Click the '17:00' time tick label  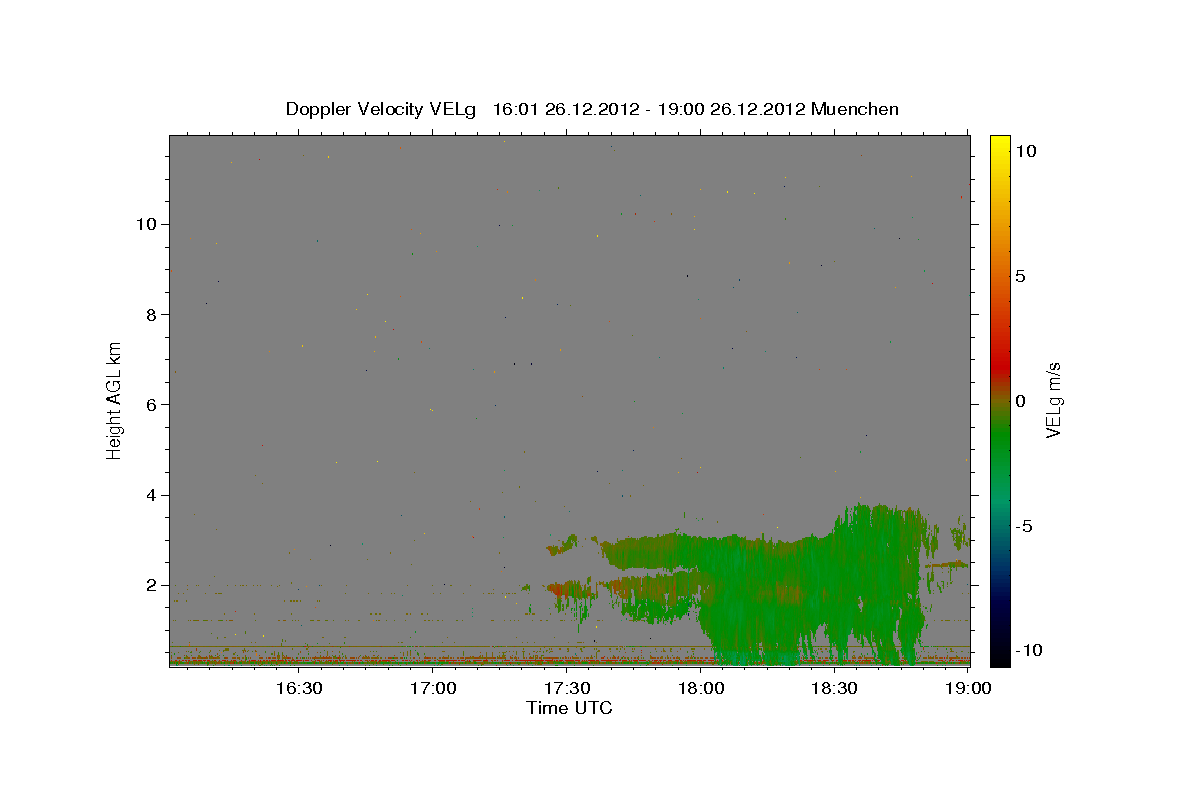coord(433,688)
